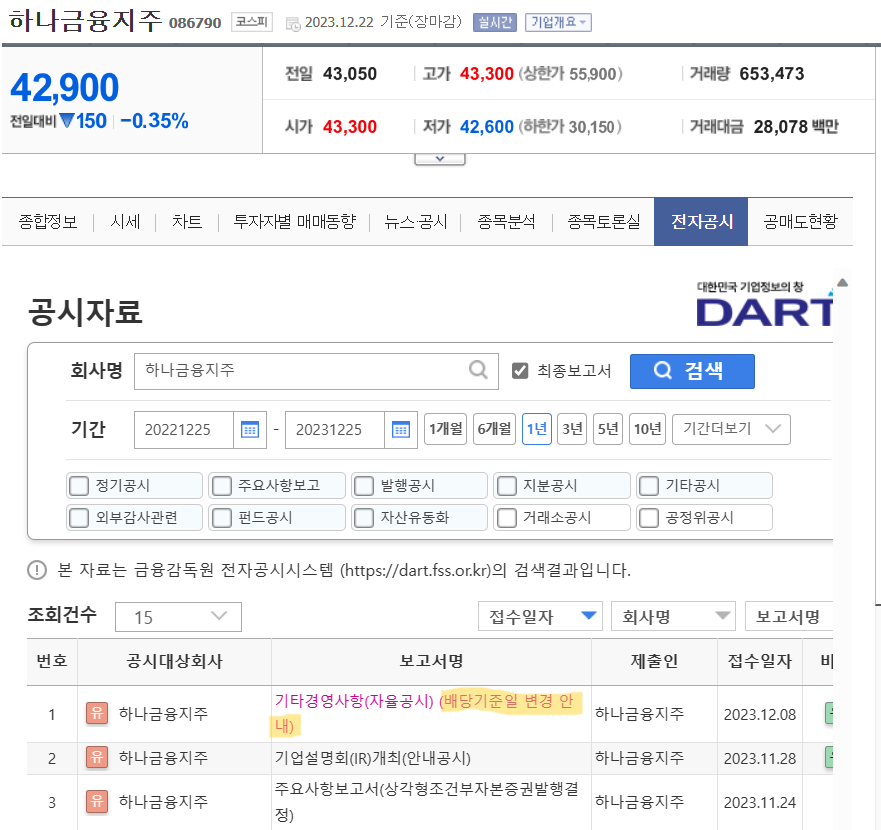Click the stock code 086790
This screenshot has height=830, width=881.
coord(195,23)
